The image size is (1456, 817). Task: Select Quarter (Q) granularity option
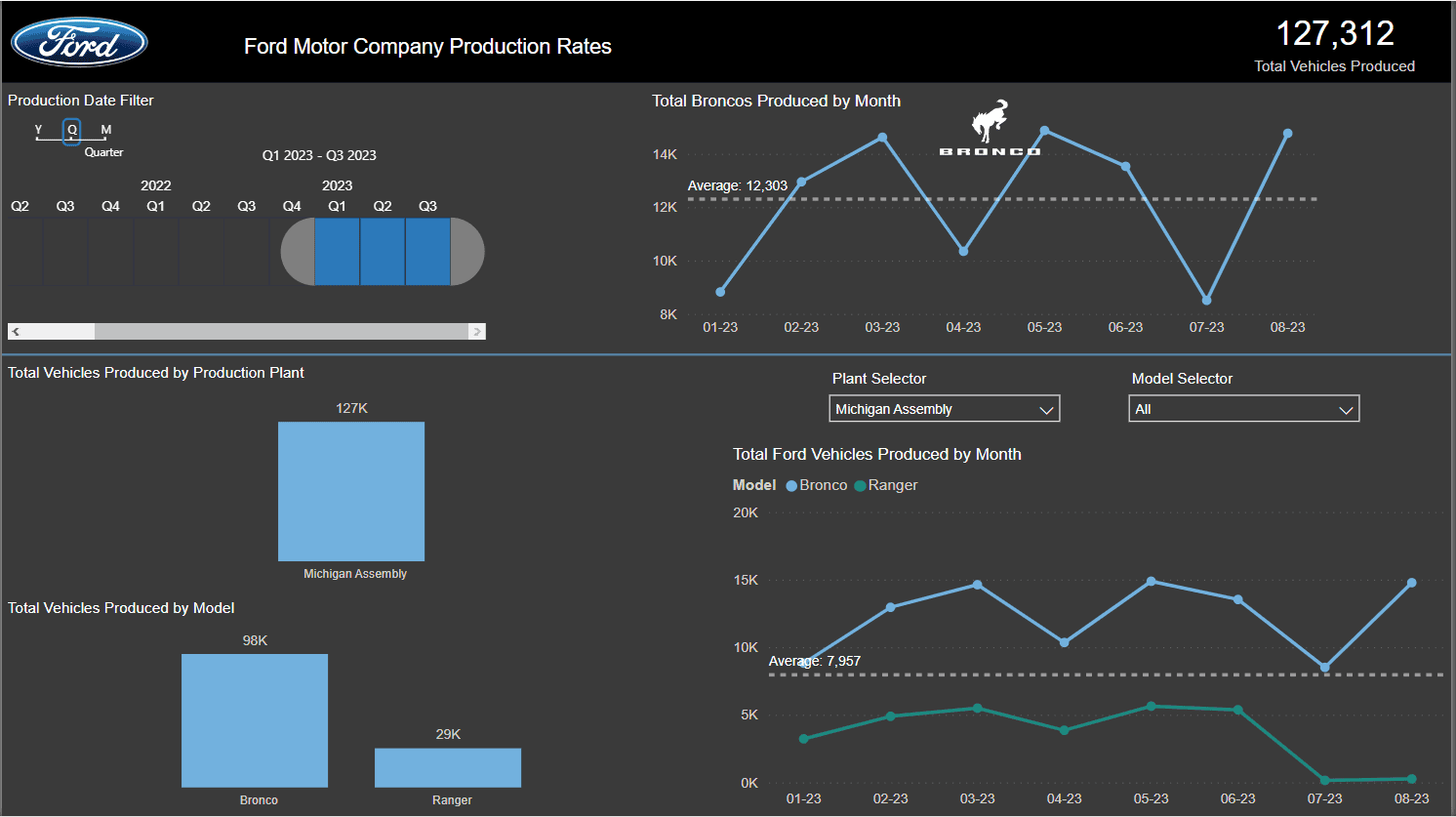71,131
